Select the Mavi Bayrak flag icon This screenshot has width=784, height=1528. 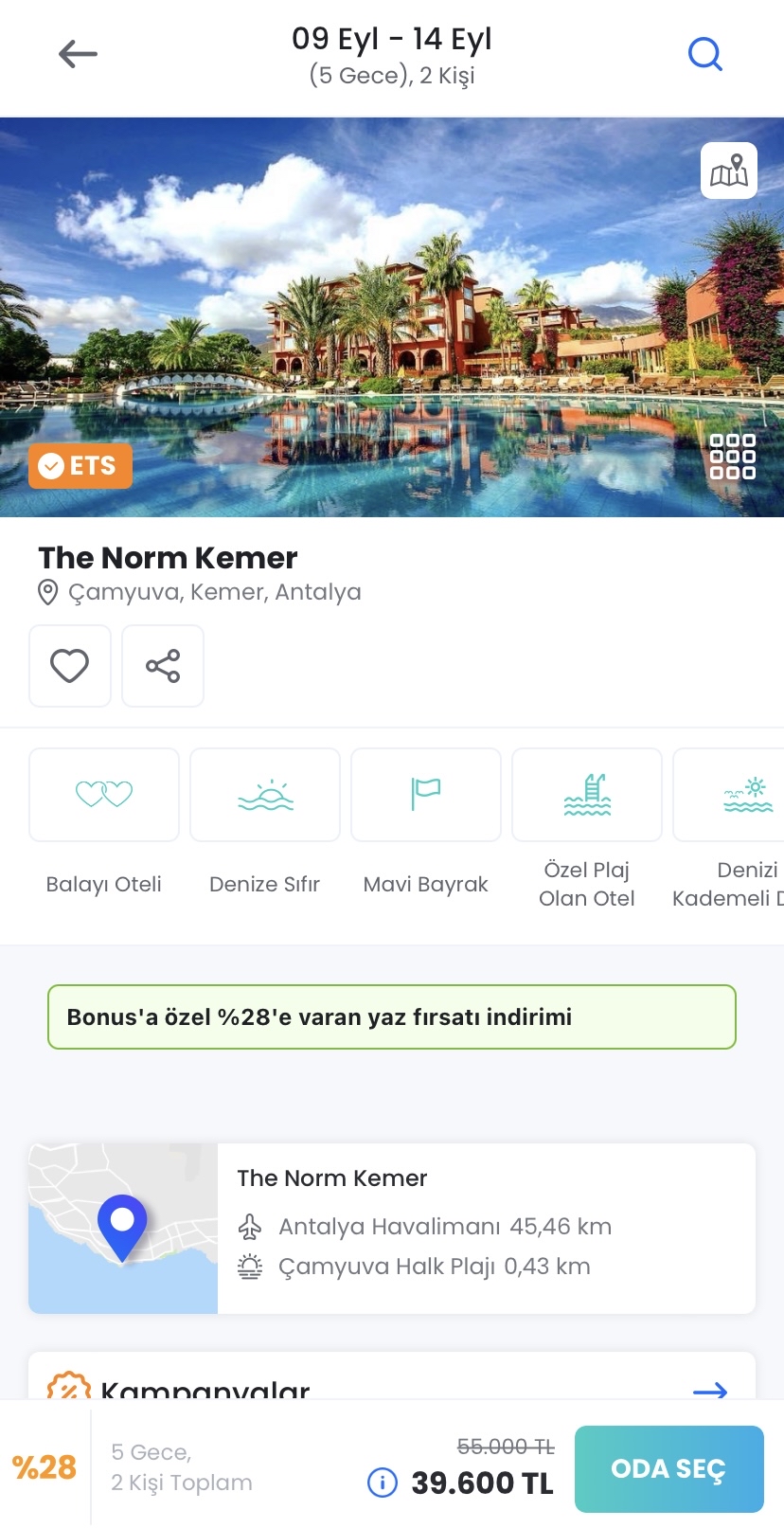[426, 795]
